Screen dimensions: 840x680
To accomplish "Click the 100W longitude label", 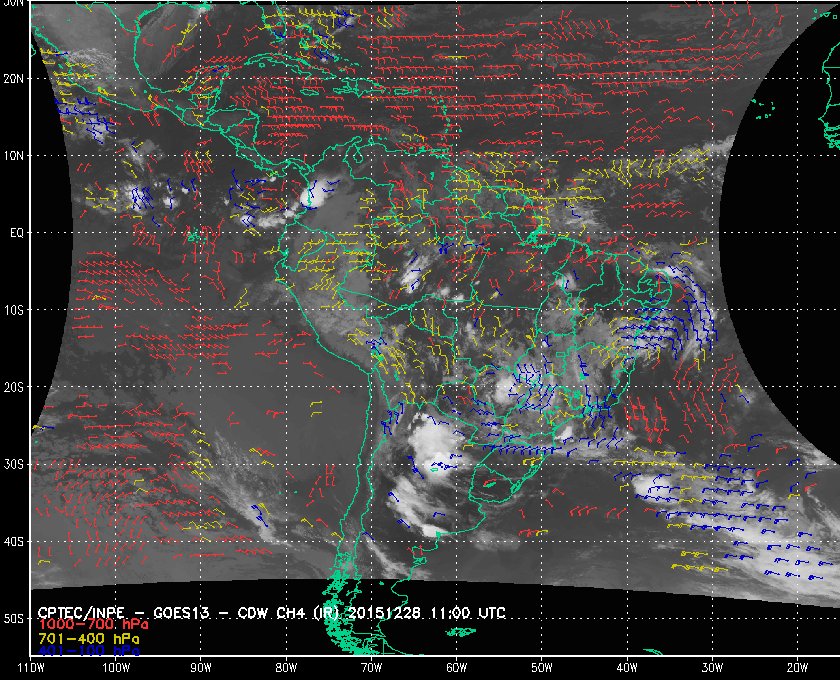I will pyautogui.click(x=116, y=668).
